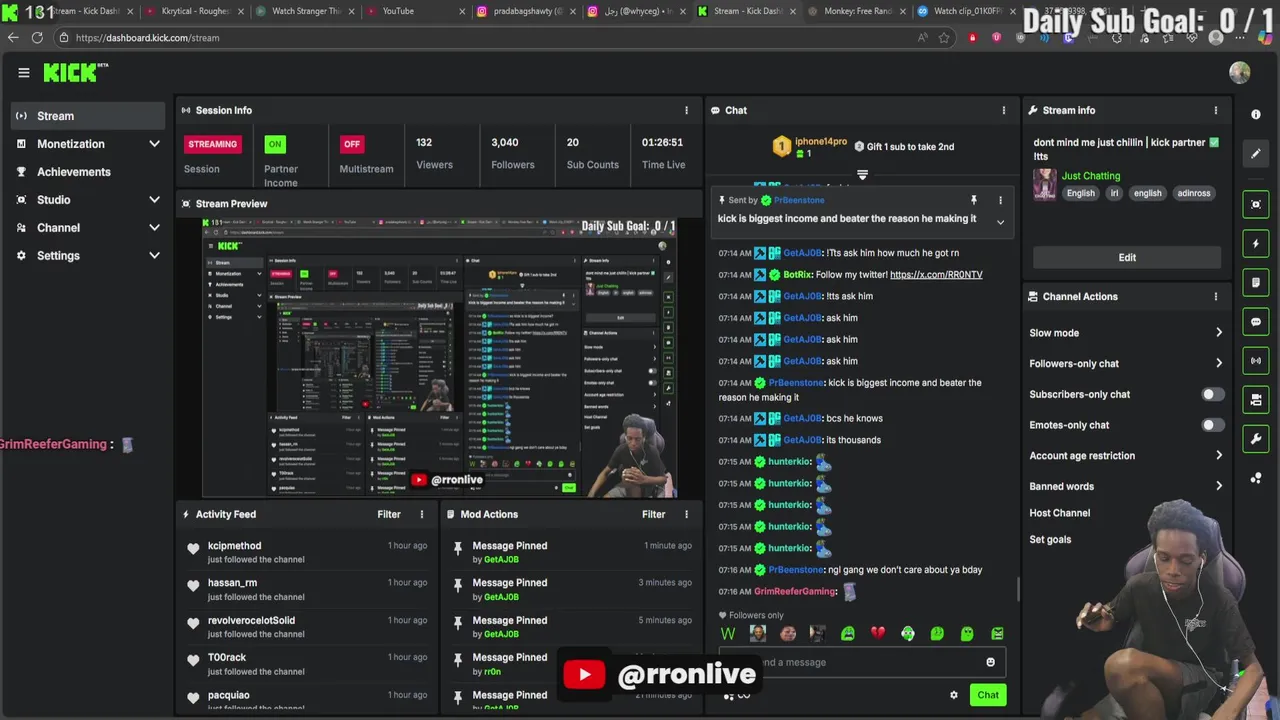Toggle Subscribers-only chat switch
Screen dimensions: 1280x720
(1211, 394)
